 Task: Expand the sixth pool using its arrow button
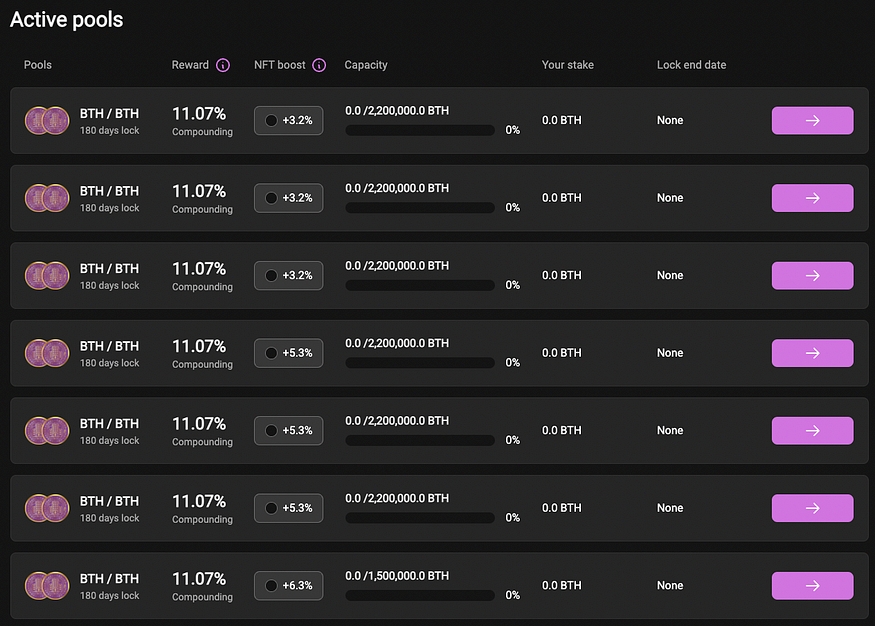coord(812,508)
